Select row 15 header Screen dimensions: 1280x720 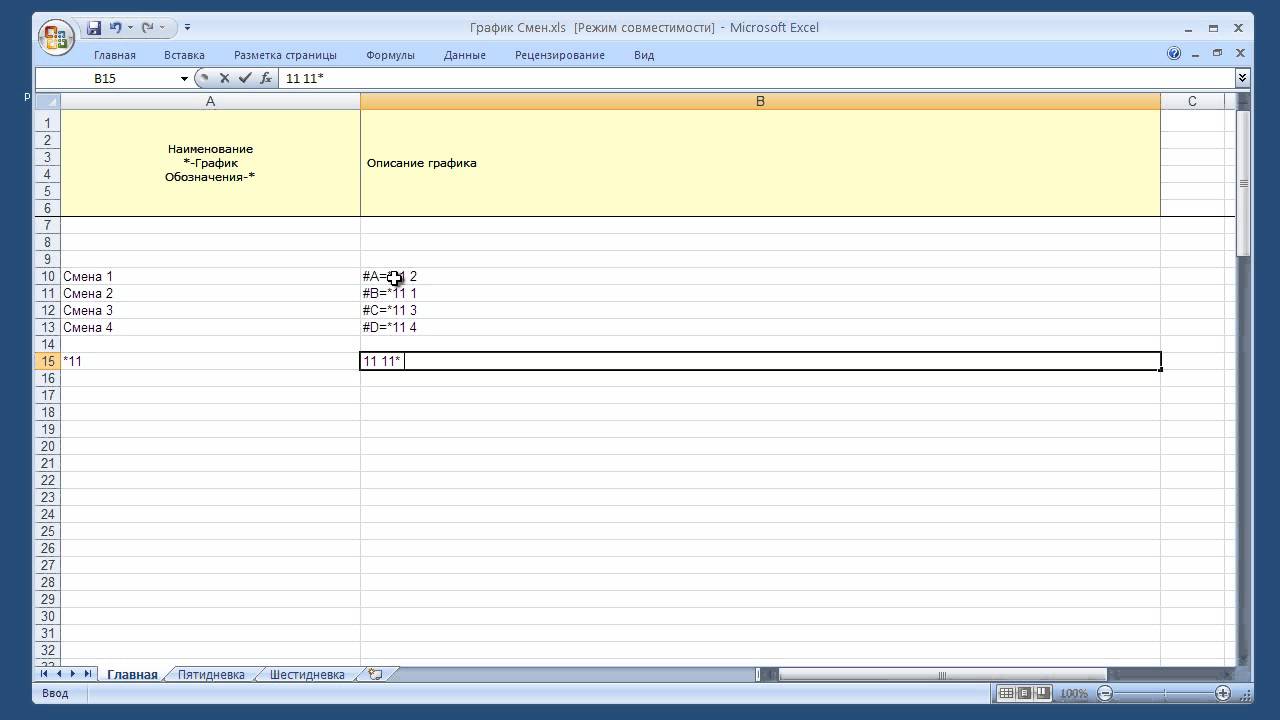[48, 362]
